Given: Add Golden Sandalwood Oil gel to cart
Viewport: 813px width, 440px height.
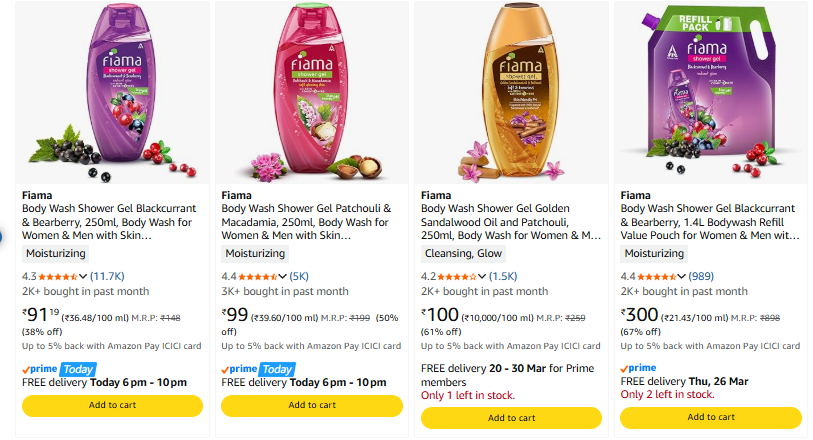Looking at the screenshot, I should point(511,417).
